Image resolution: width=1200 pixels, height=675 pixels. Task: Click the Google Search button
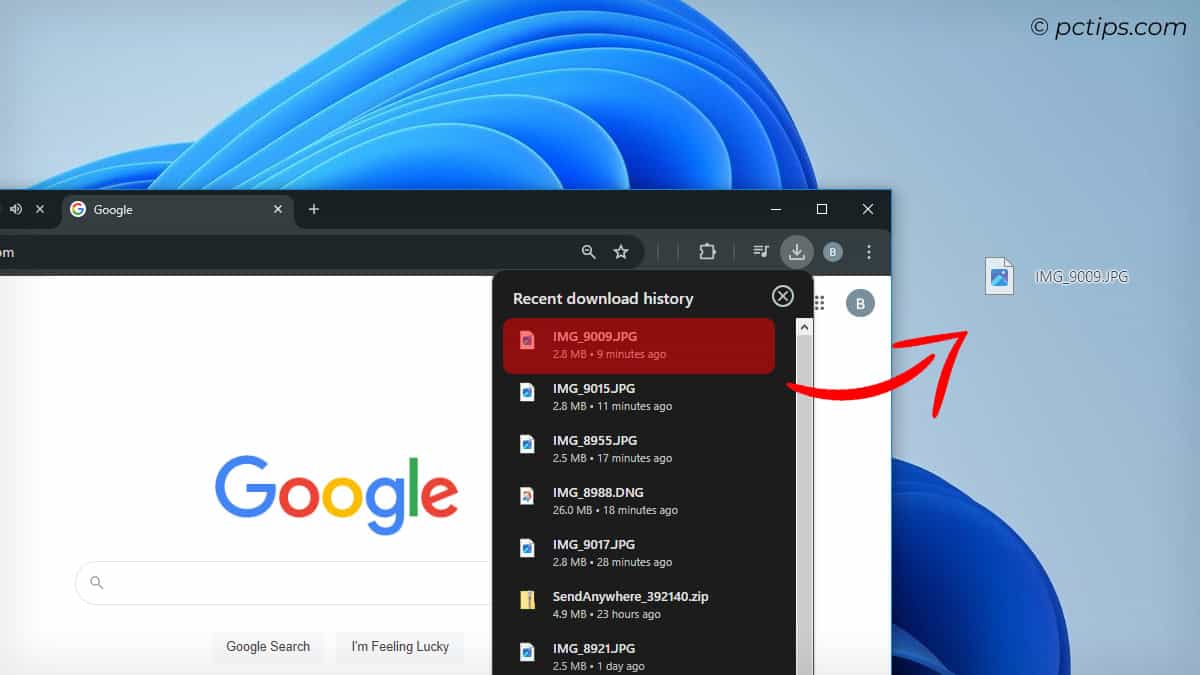pyautogui.click(x=268, y=646)
